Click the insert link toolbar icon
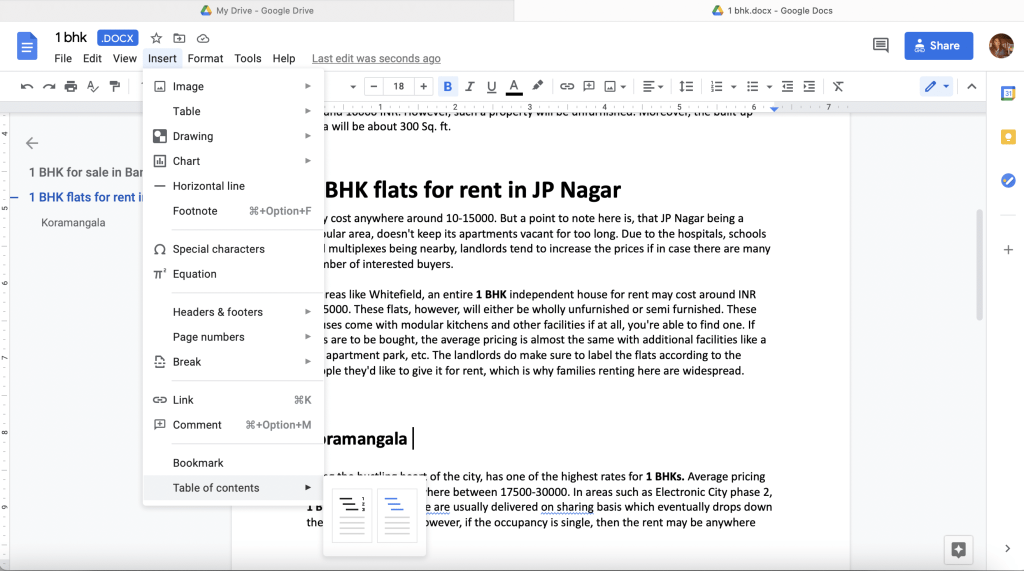The image size is (1024, 571). [x=567, y=86]
